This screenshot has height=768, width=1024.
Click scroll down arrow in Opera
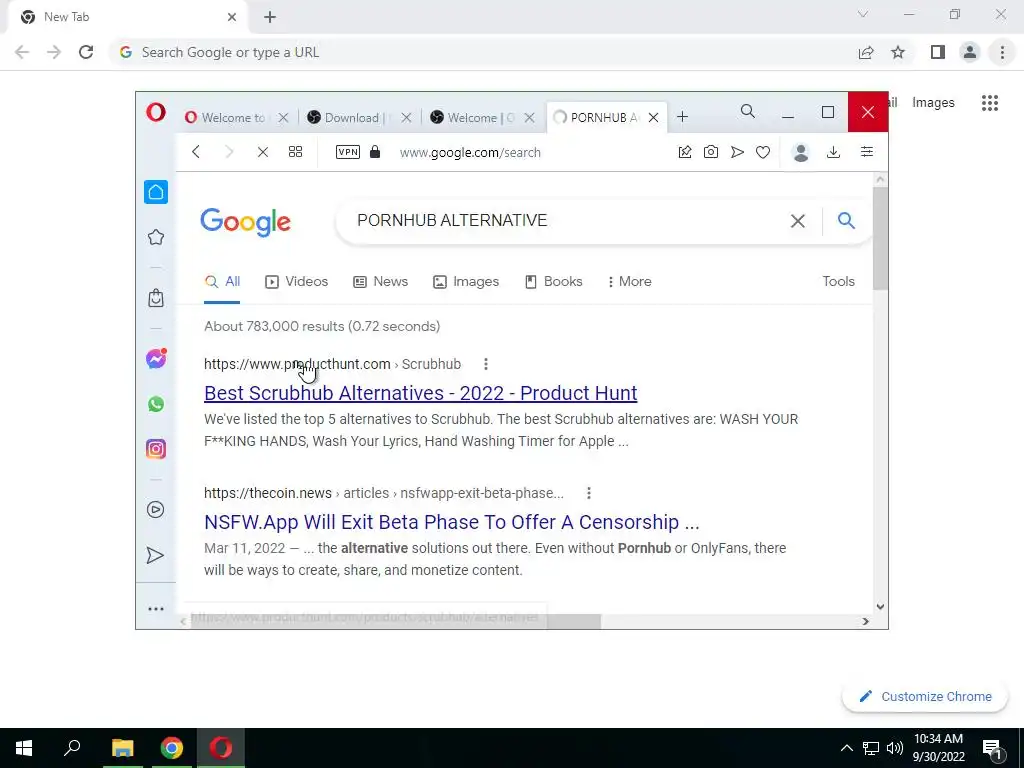coord(880,607)
